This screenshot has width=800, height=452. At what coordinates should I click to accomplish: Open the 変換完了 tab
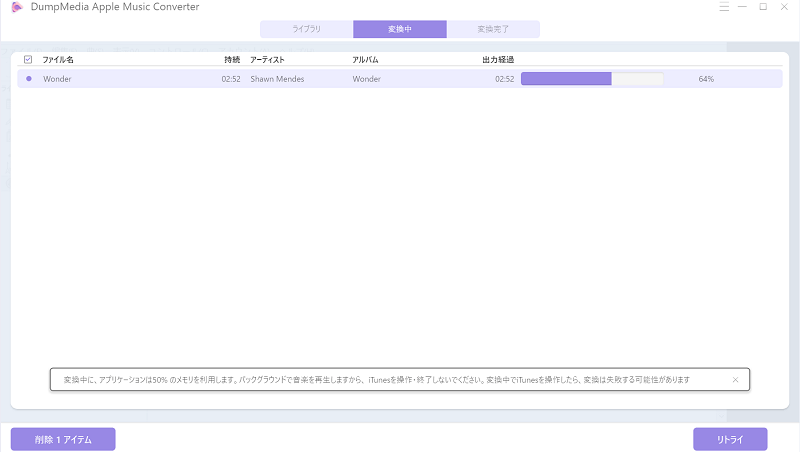coord(493,29)
